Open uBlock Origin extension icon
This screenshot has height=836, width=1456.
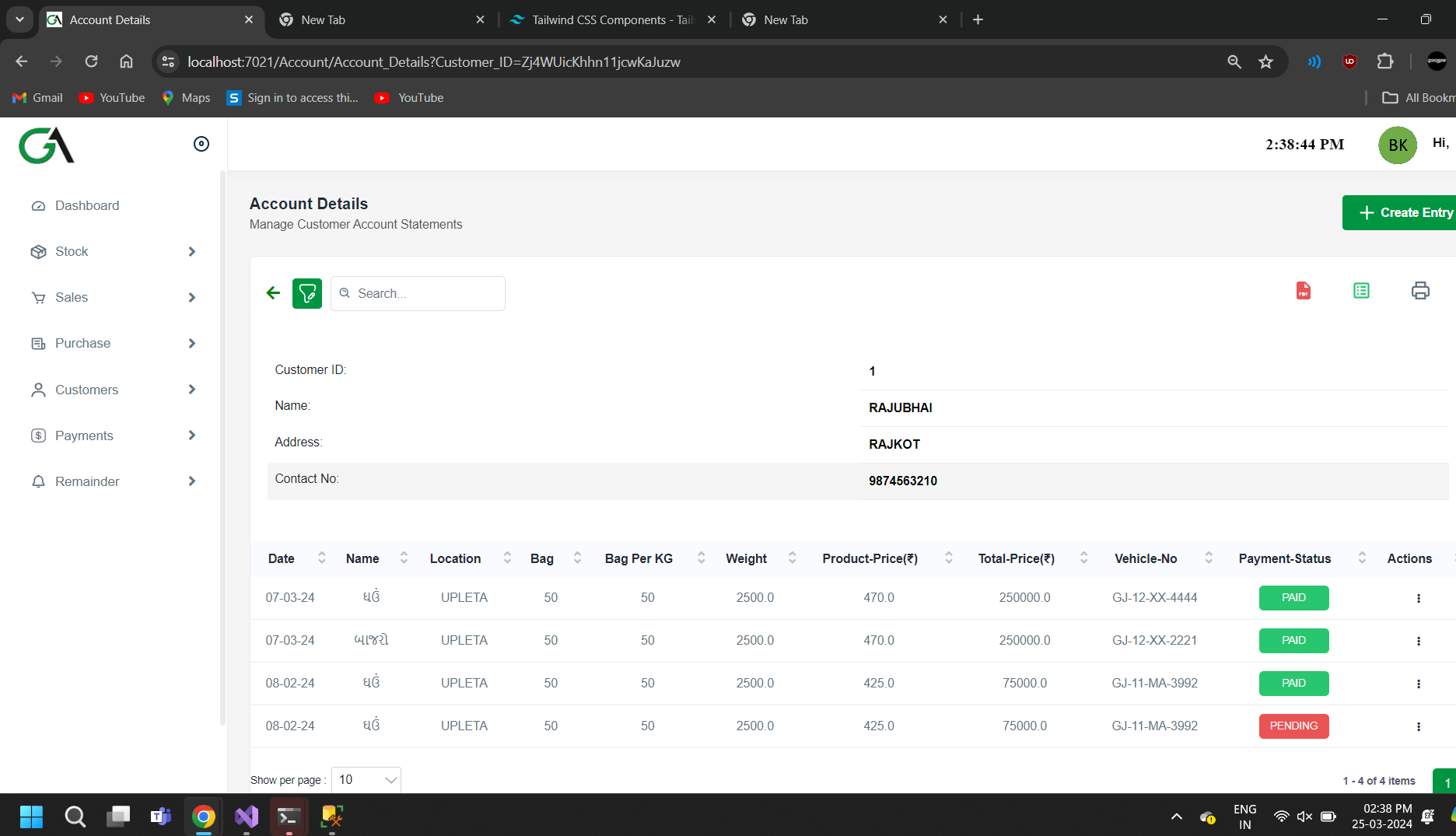(1349, 61)
